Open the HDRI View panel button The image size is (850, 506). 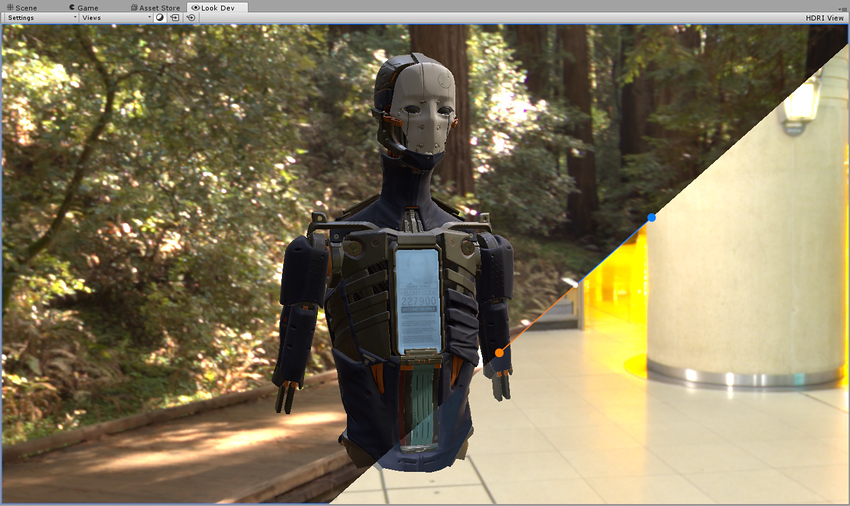[x=825, y=18]
